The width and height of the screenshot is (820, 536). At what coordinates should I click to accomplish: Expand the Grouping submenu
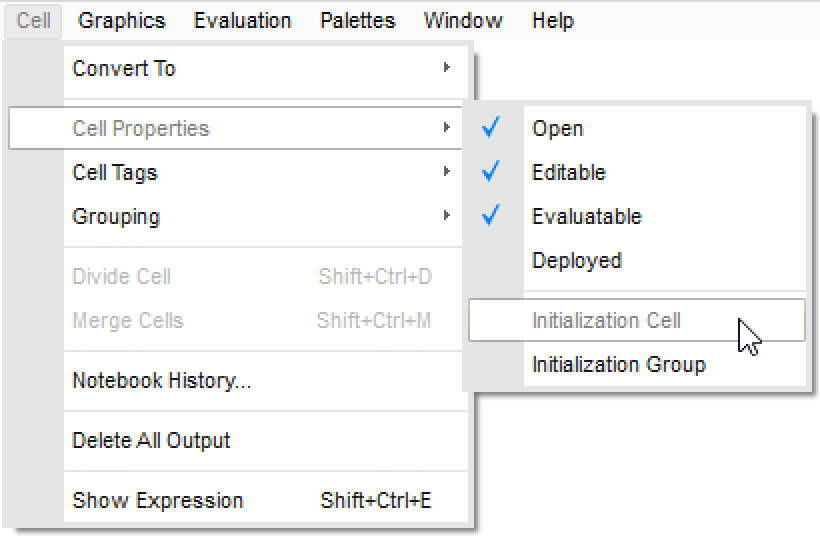point(116,217)
